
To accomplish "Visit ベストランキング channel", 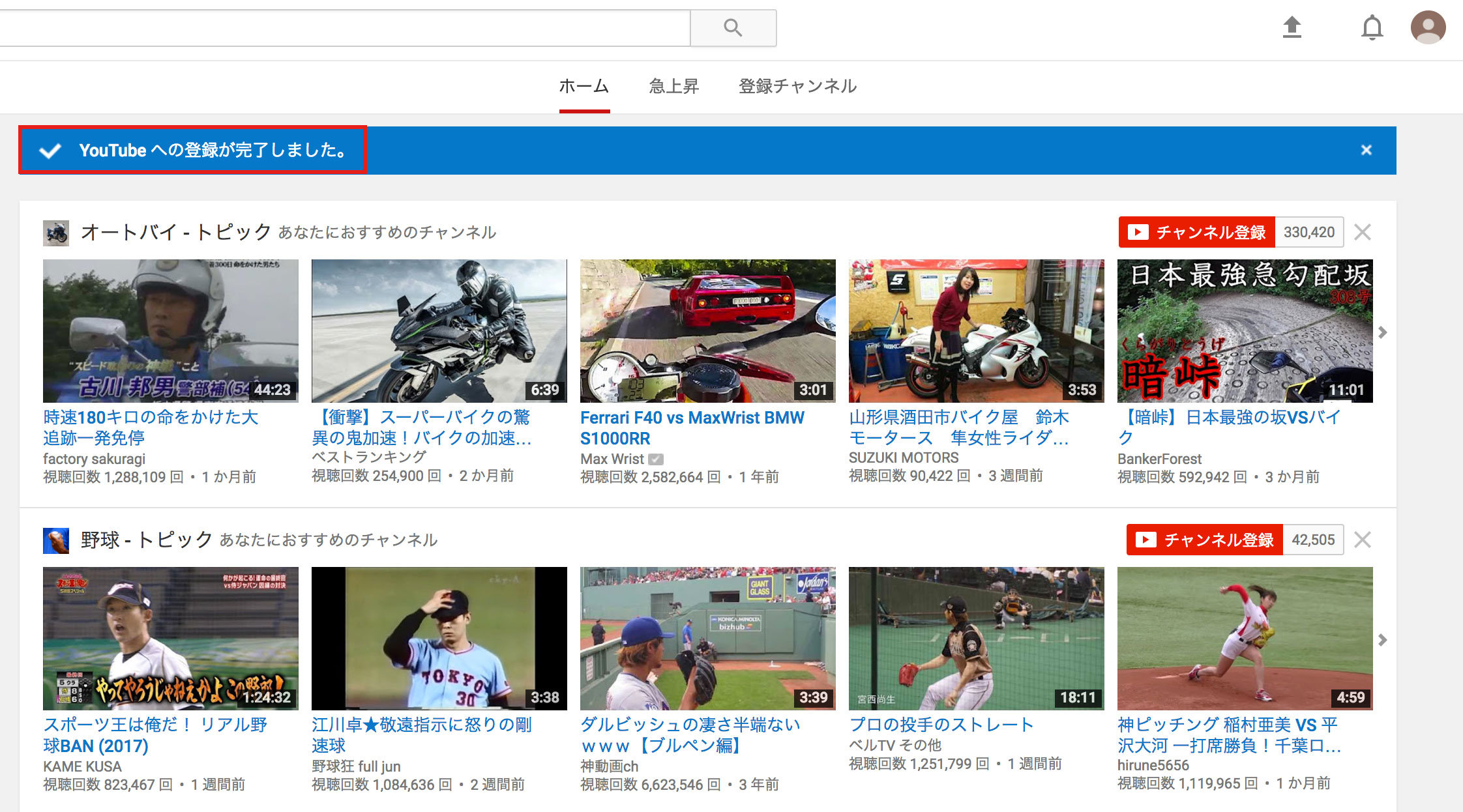I will click(x=369, y=457).
